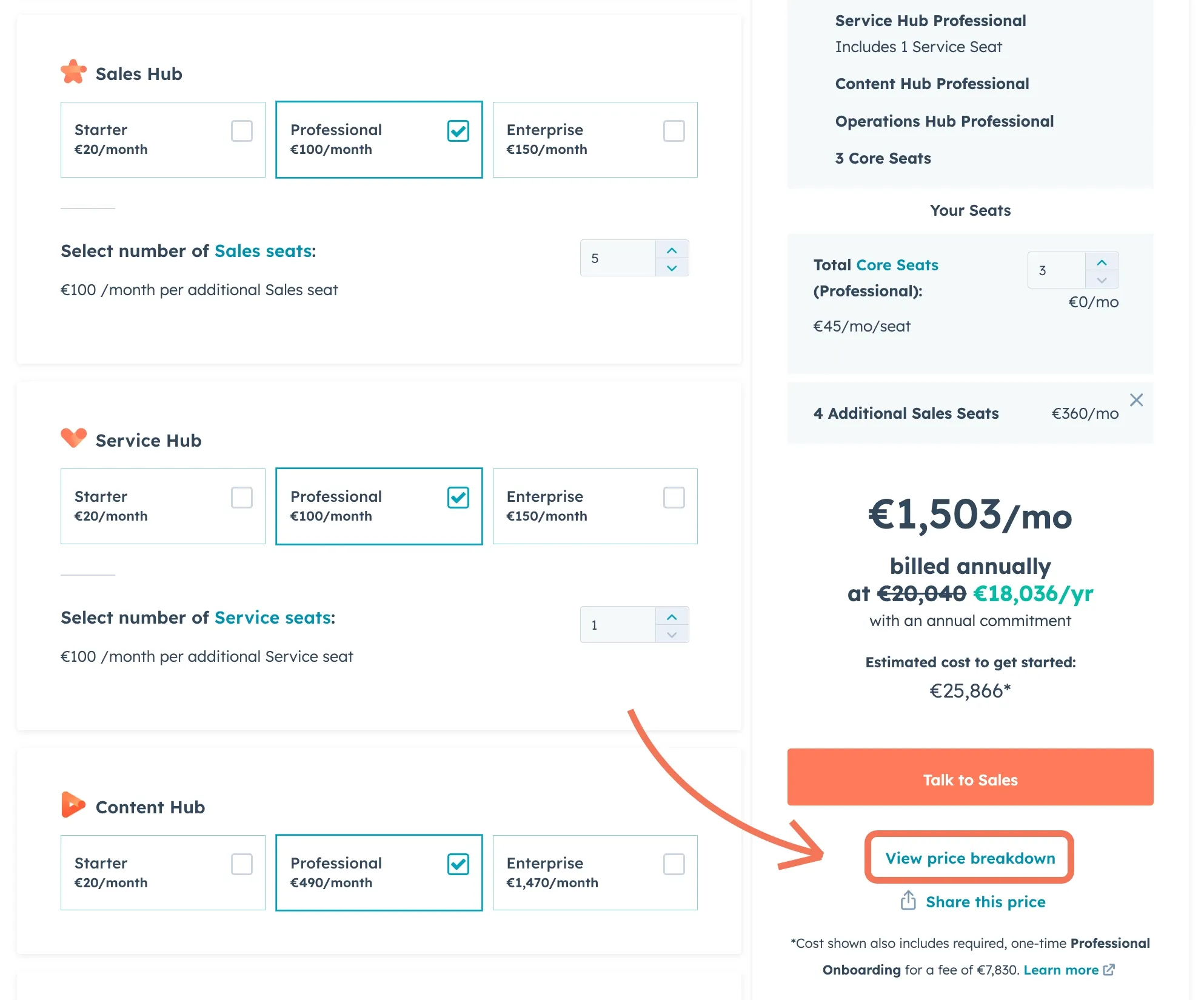Click the external link icon beside Learn more
The image size is (1204, 1000).
tap(1109, 970)
